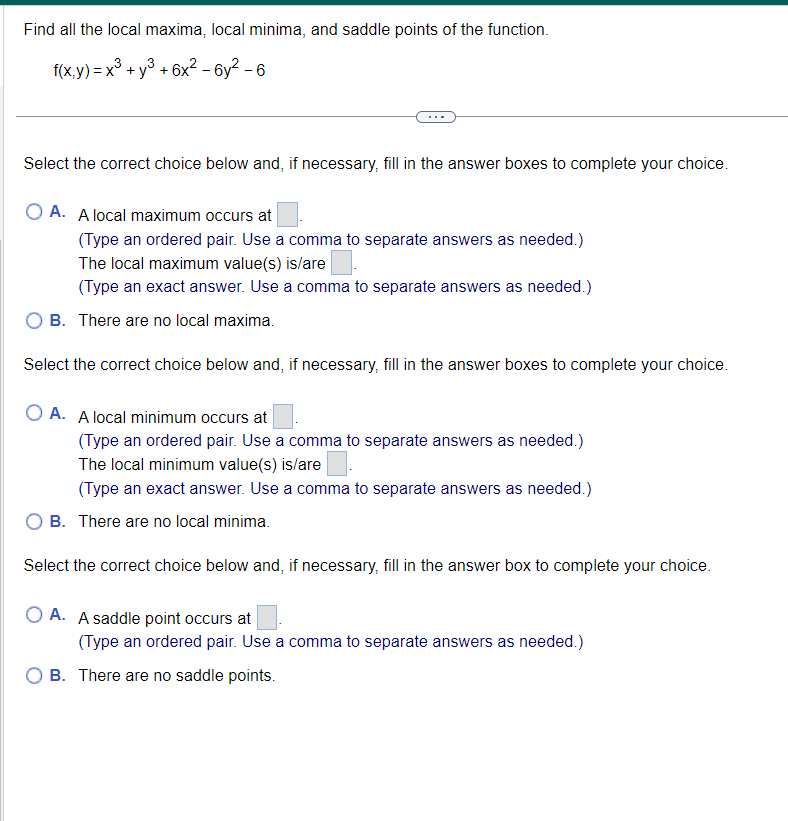The width and height of the screenshot is (788, 821).
Task: Select "There are no local maxima" option B
Action: 33,320
